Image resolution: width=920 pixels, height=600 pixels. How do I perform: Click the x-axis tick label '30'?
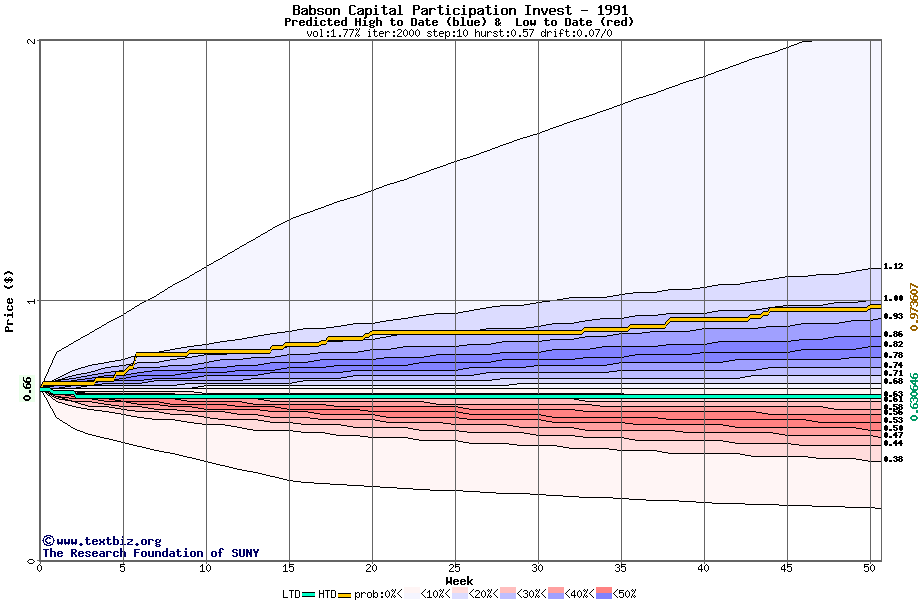(537, 568)
